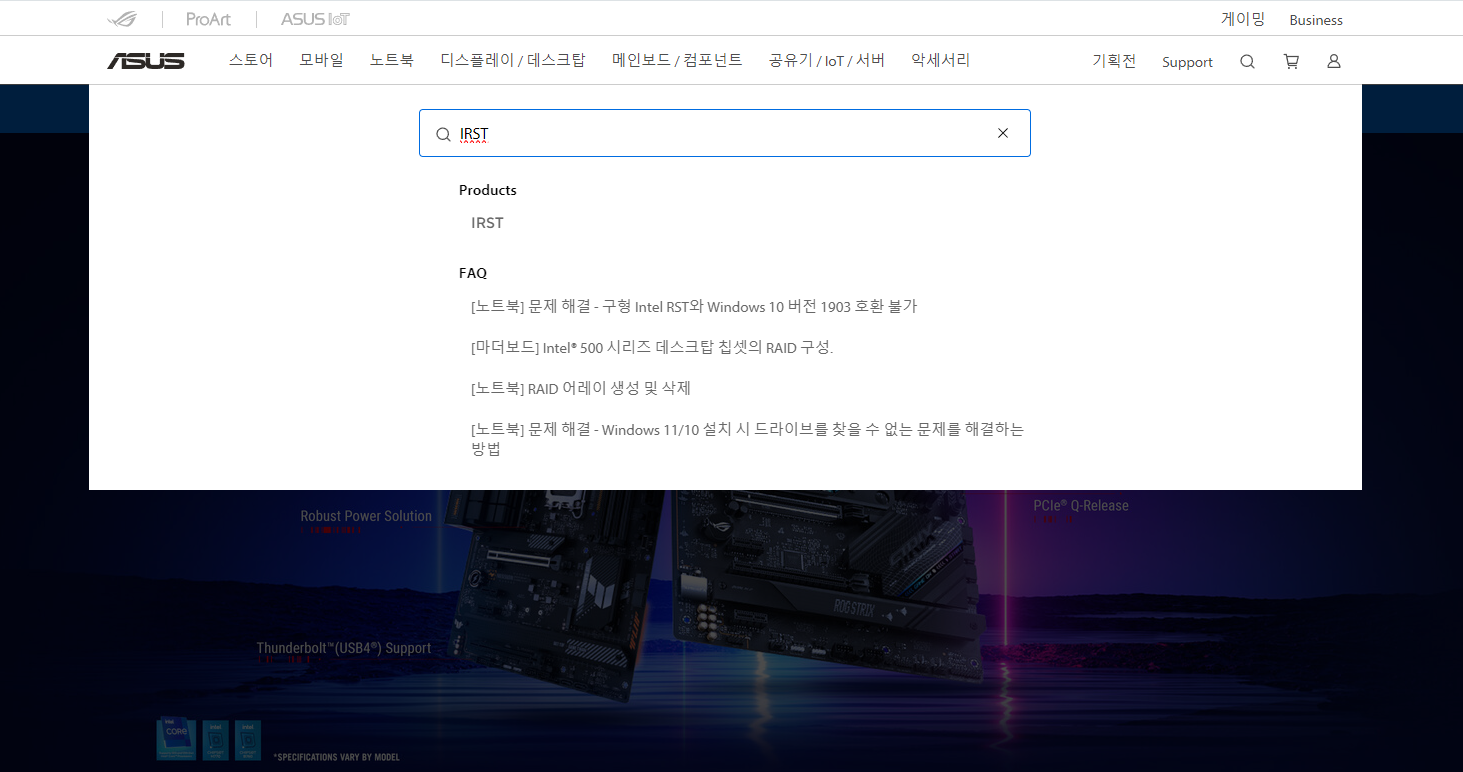
Task: Open the 악세서리 menu
Action: (940, 60)
